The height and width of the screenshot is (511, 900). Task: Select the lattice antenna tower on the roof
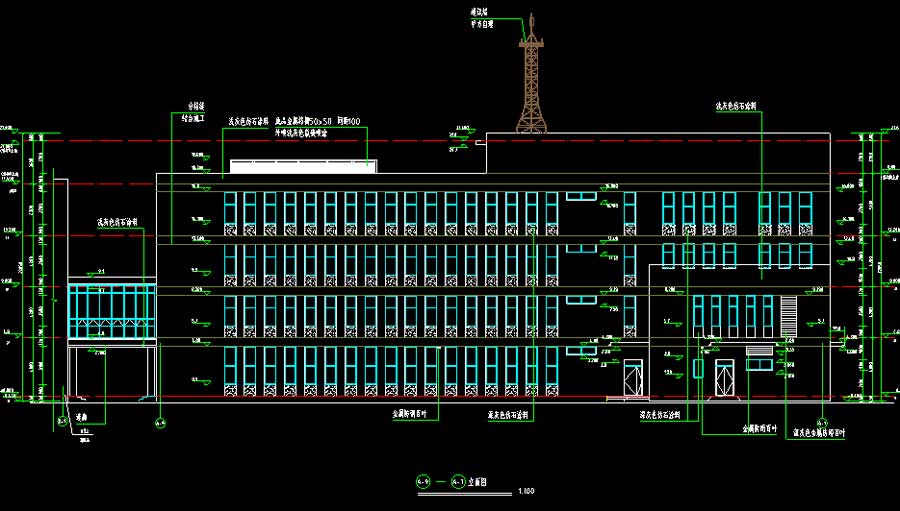pos(532,75)
